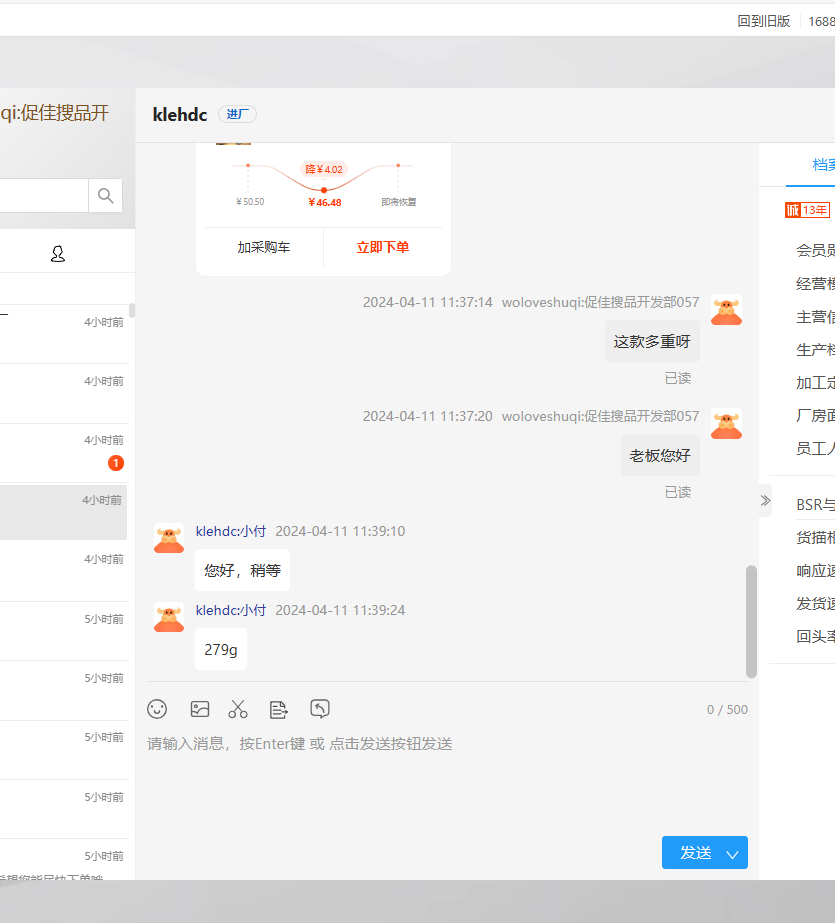Open the 档案 tab in right panel

point(822,165)
